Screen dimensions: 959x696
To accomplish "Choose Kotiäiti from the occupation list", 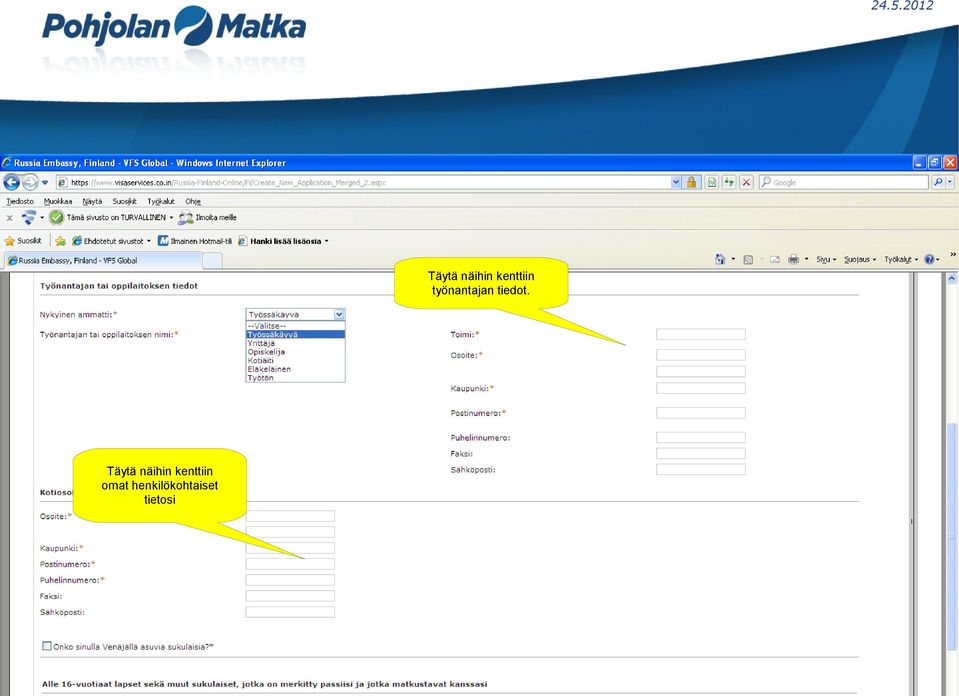I will [x=295, y=360].
